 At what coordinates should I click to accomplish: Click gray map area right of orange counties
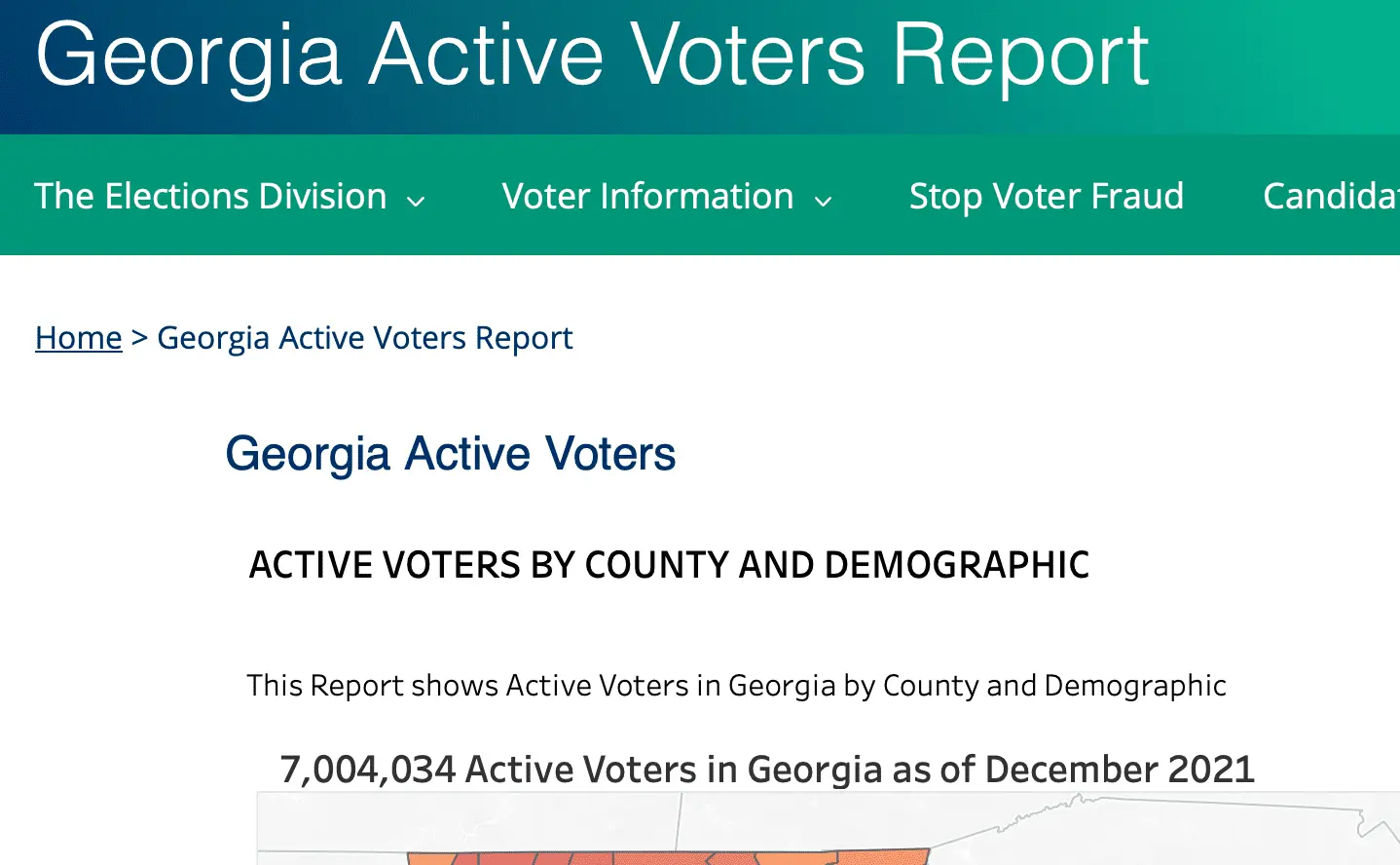1168,836
